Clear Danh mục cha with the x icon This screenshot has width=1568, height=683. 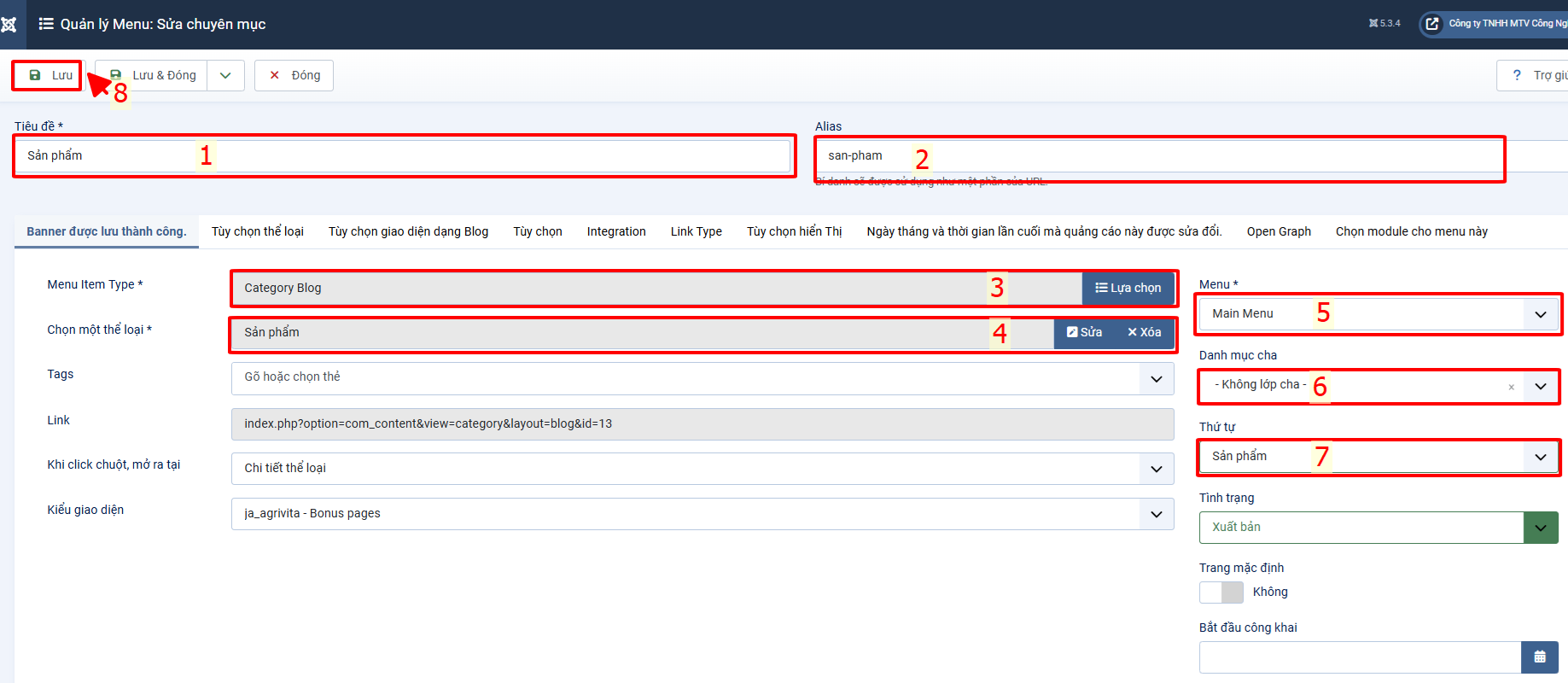coord(1511,387)
